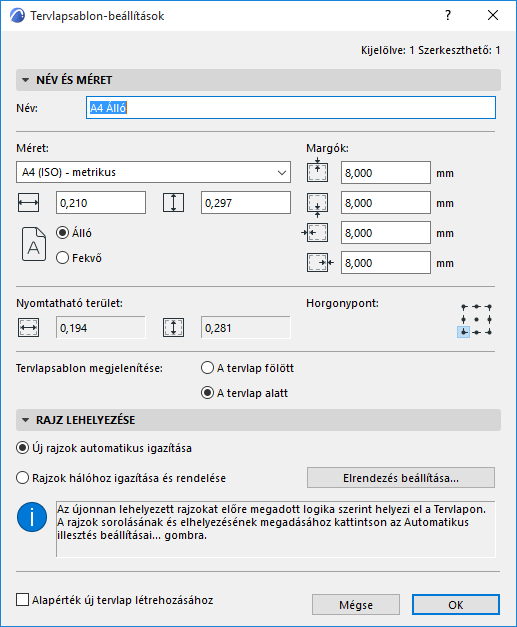
Task: Collapse the RAJZ LEHELYEZÉSE section
Action: (x=26, y=420)
